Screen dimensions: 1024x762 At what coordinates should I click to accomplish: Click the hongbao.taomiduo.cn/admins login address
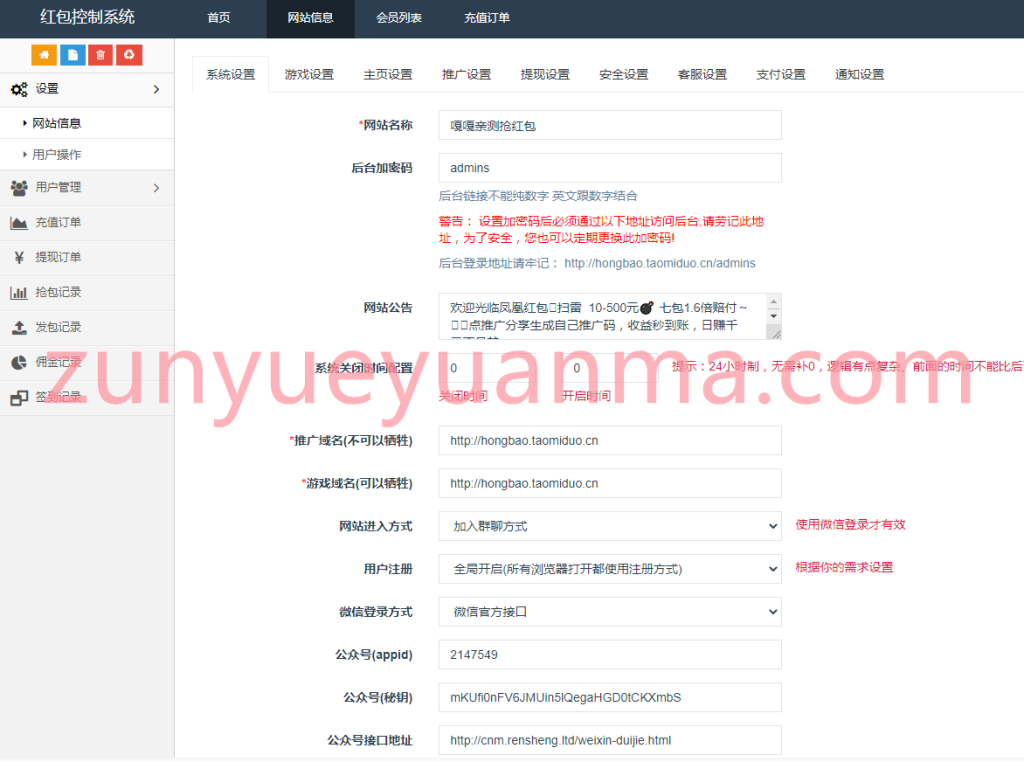660,263
